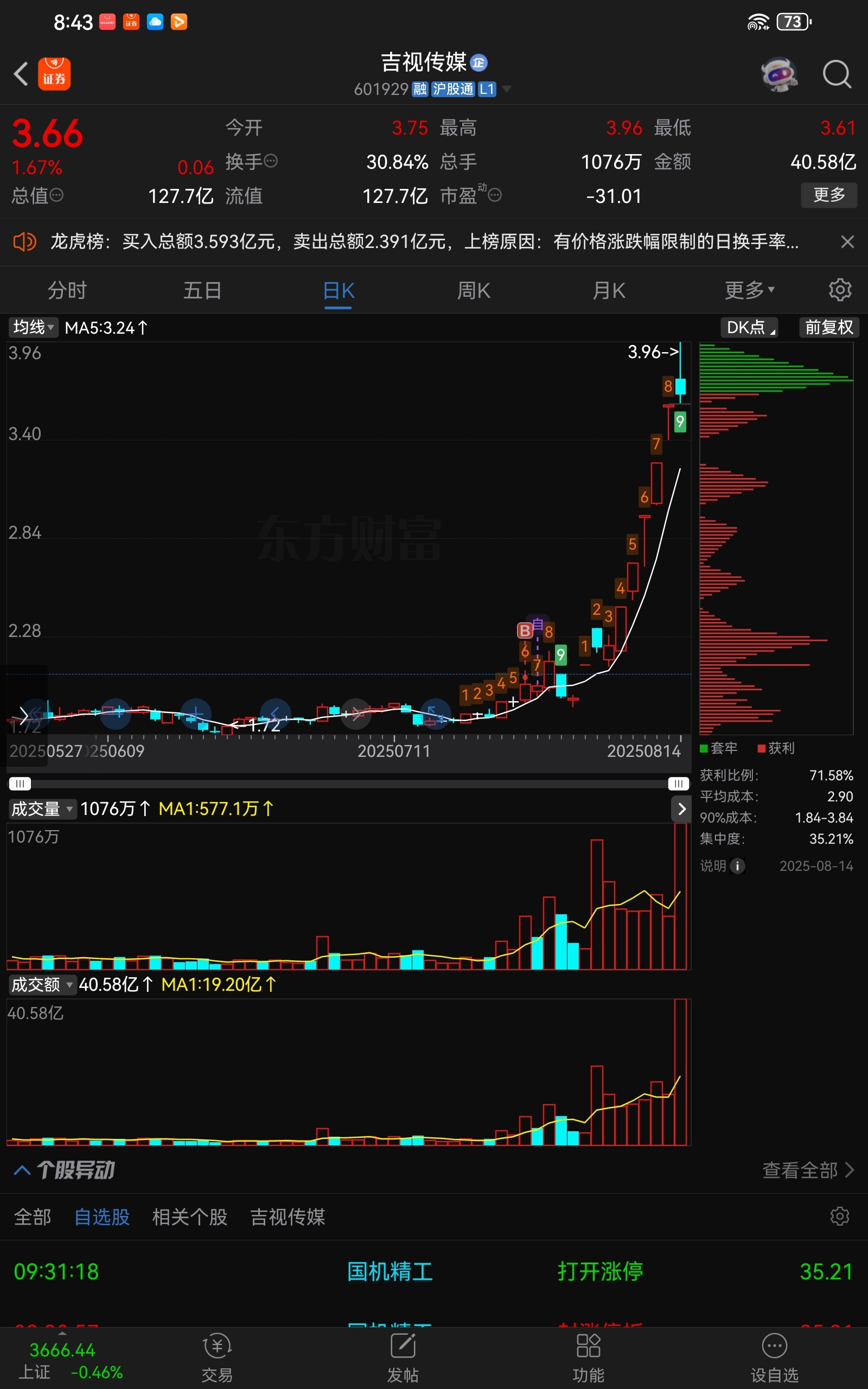Tap the green 套牢 legend
The image size is (868, 1389).
719,748
